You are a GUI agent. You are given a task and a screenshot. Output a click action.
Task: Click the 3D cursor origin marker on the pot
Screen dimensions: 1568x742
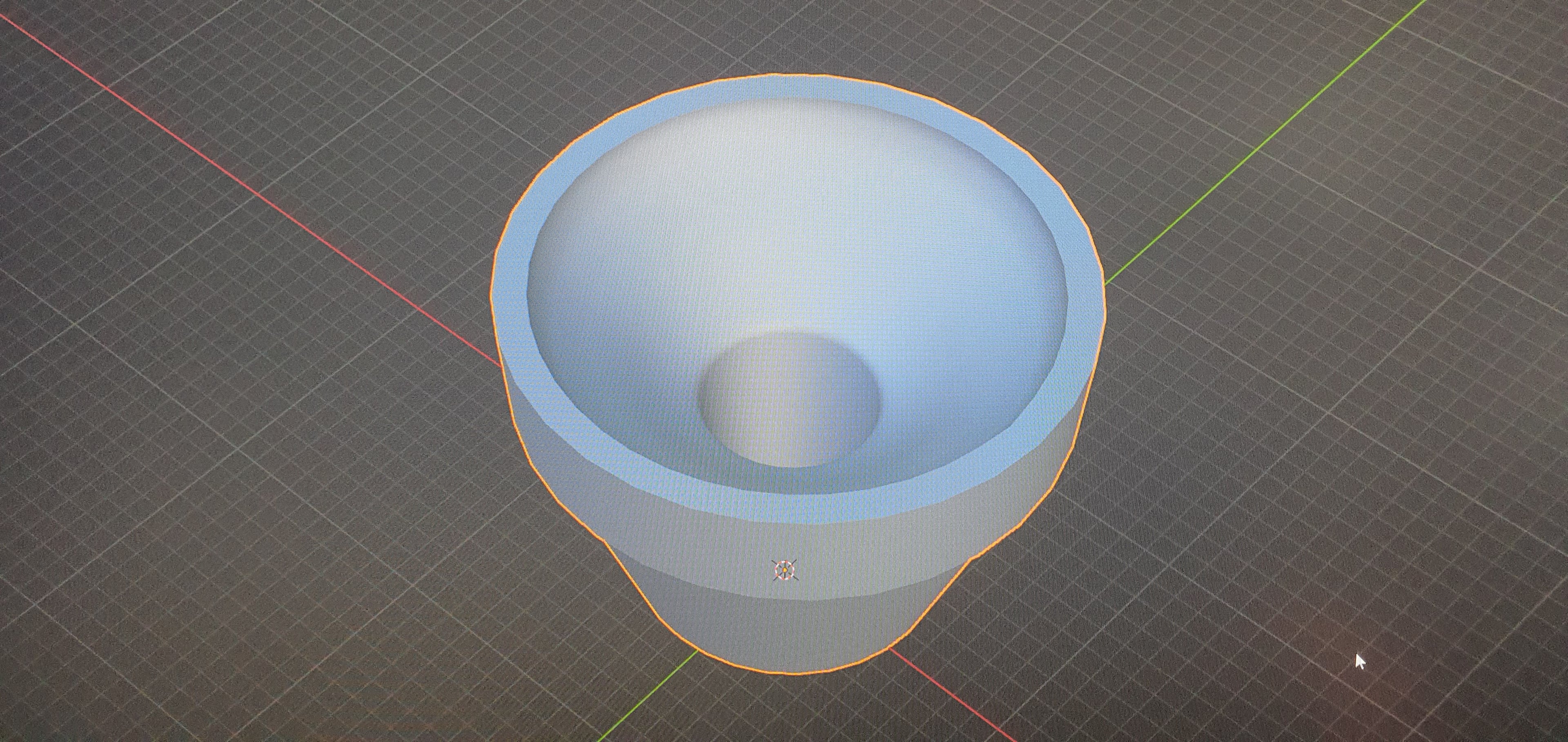pos(785,570)
